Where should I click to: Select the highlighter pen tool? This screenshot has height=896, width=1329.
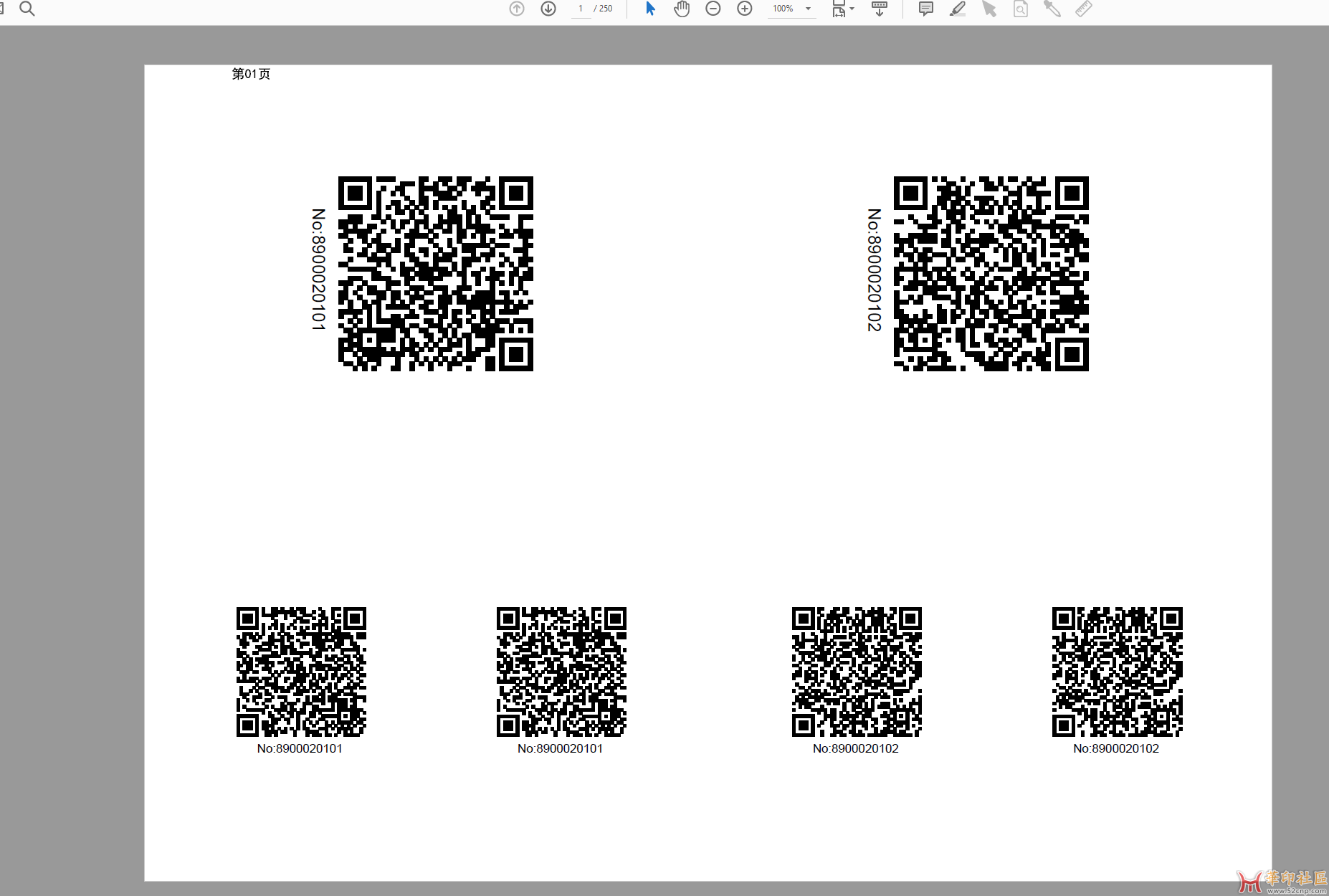958,9
